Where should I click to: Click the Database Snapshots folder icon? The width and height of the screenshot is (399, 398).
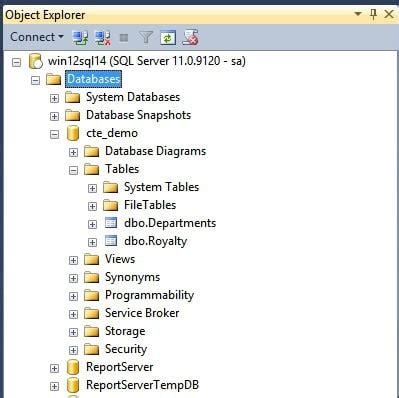tap(73, 115)
